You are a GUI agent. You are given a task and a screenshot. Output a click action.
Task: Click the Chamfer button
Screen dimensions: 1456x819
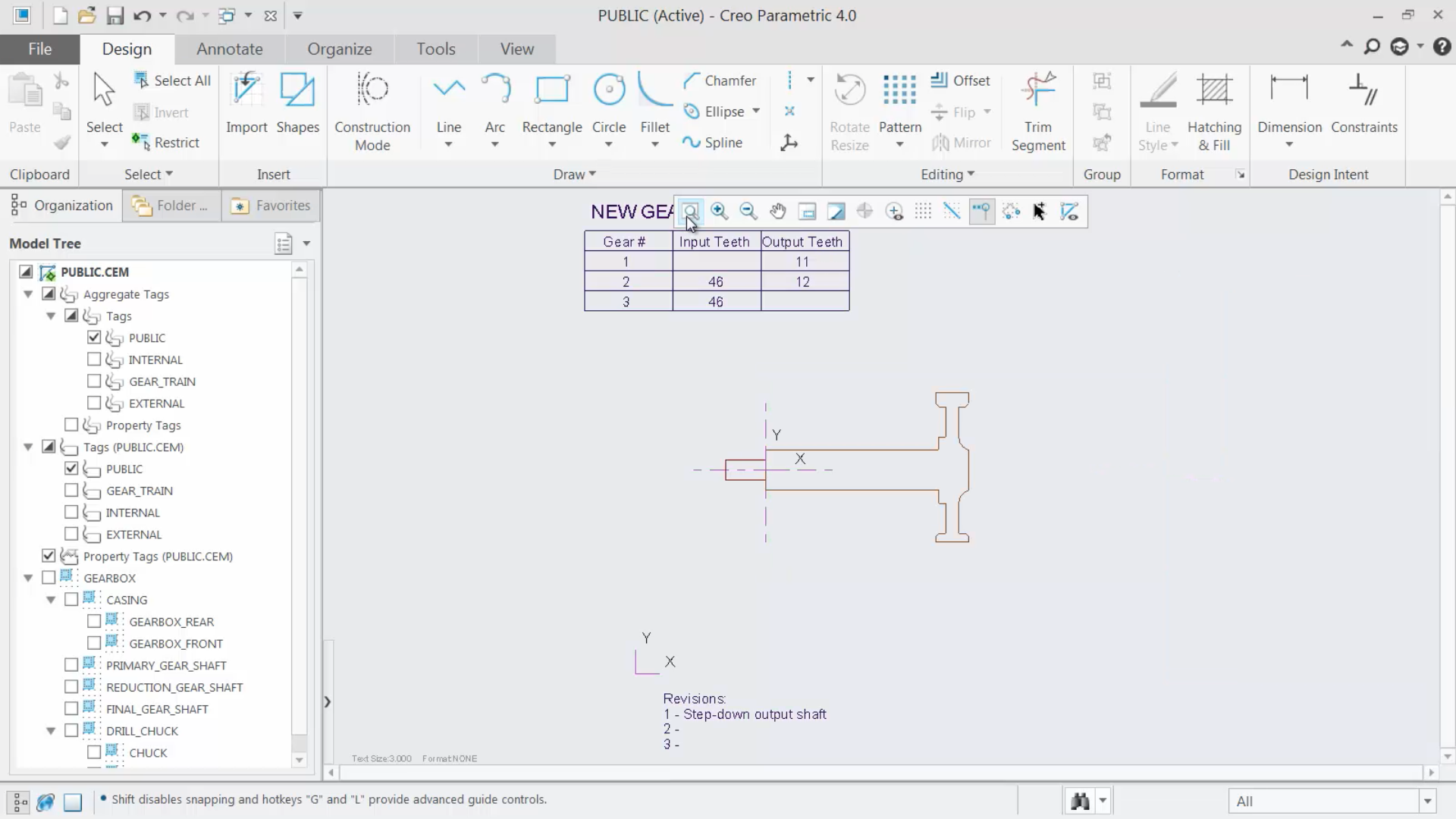pyautogui.click(x=719, y=80)
